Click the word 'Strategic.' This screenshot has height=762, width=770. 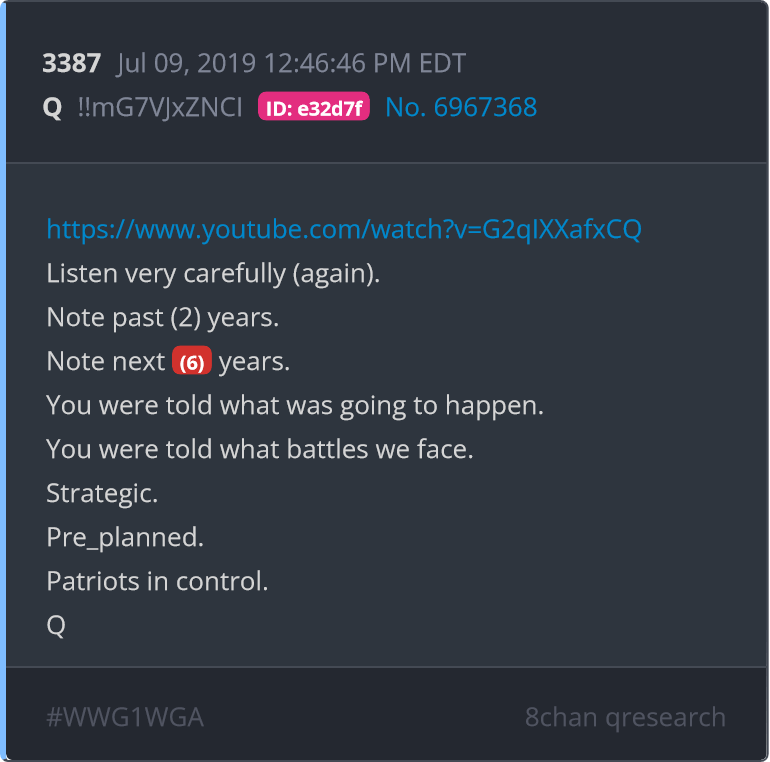coord(102,493)
